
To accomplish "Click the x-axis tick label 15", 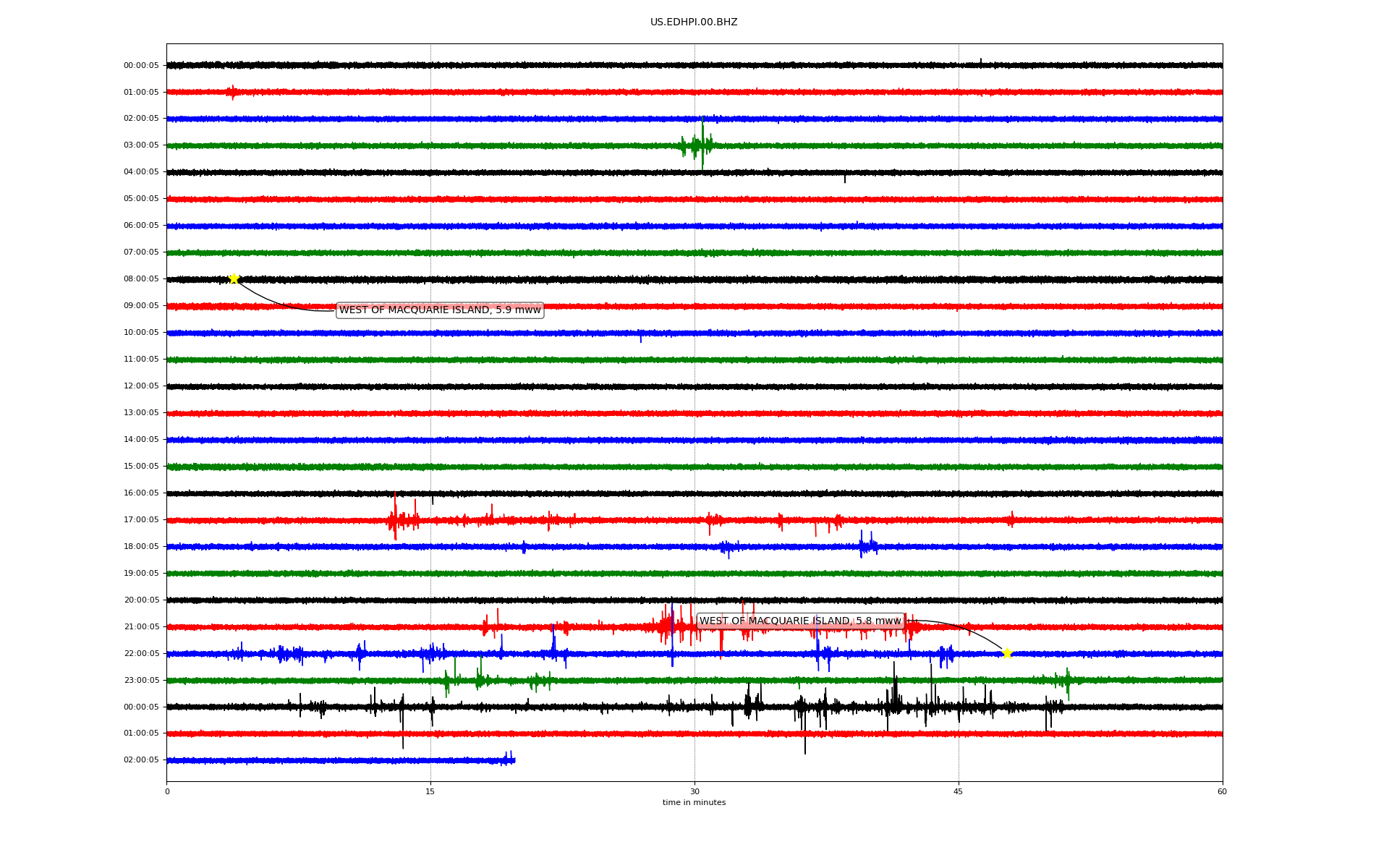I will click(430, 792).
